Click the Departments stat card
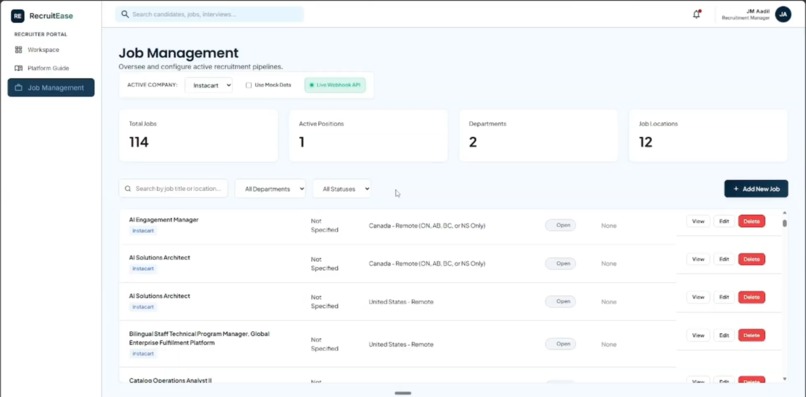Image resolution: width=806 pixels, height=397 pixels. (538, 135)
